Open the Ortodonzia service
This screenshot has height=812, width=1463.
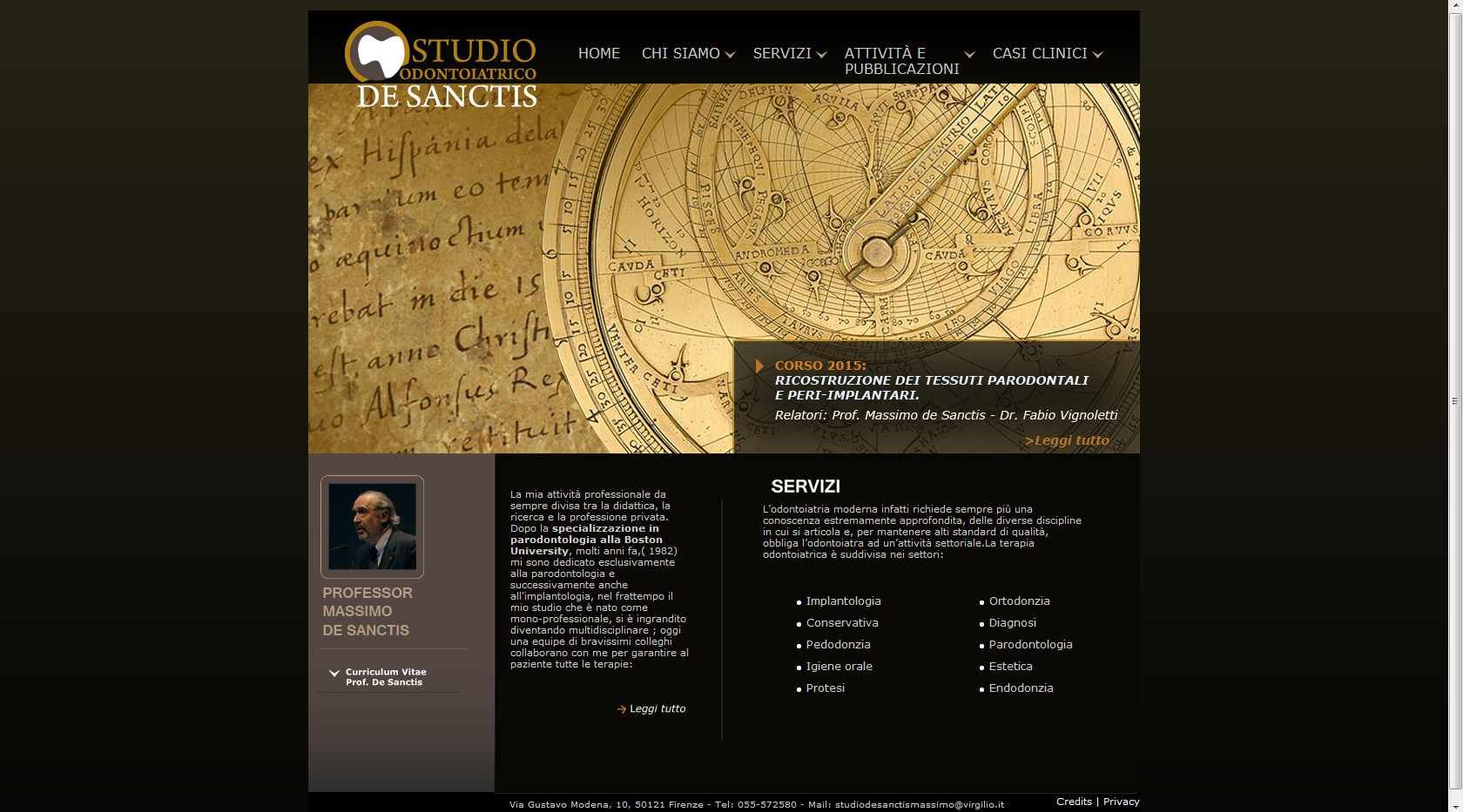click(1019, 601)
